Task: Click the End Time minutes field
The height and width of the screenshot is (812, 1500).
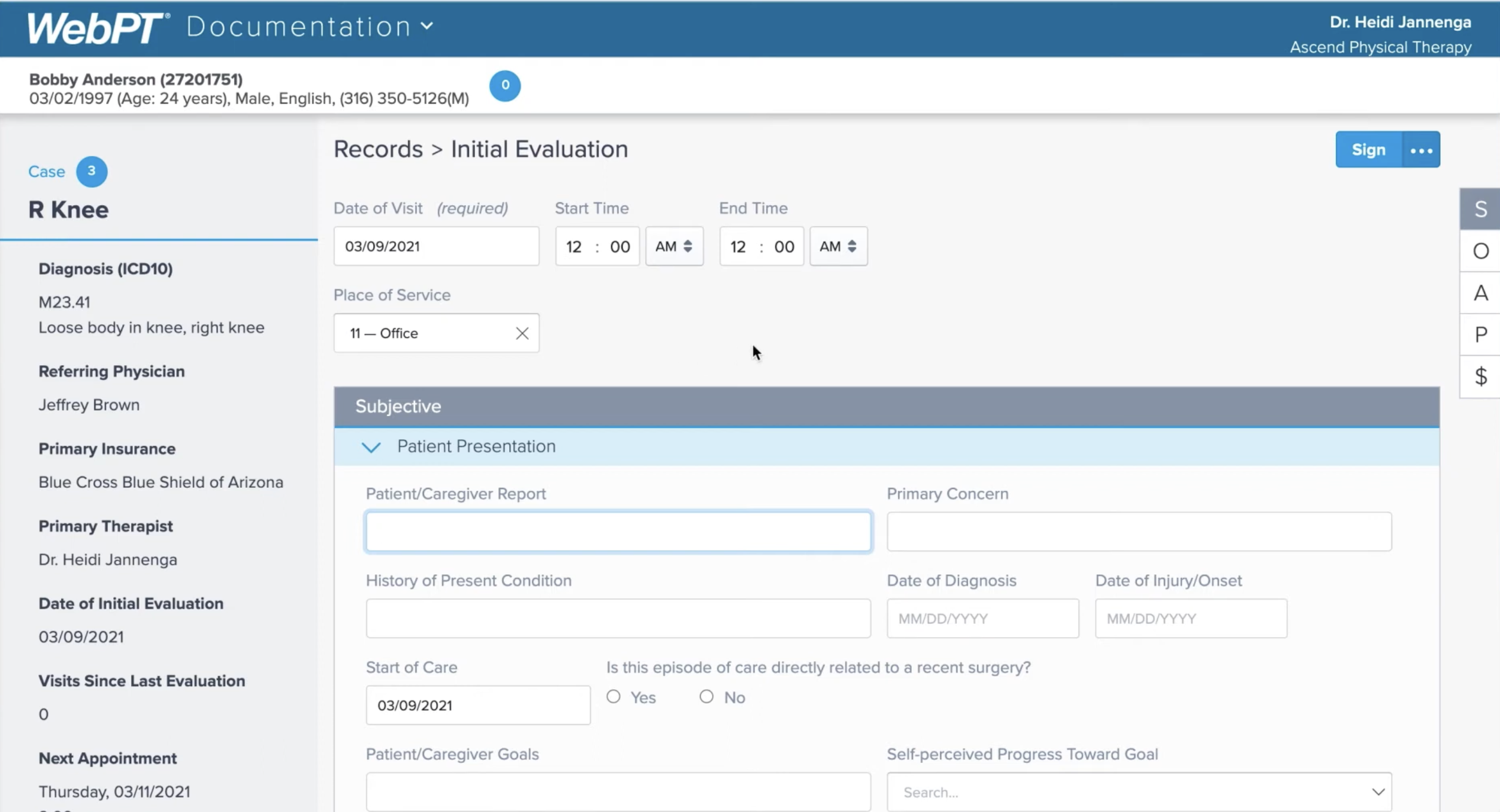Action: (x=784, y=247)
